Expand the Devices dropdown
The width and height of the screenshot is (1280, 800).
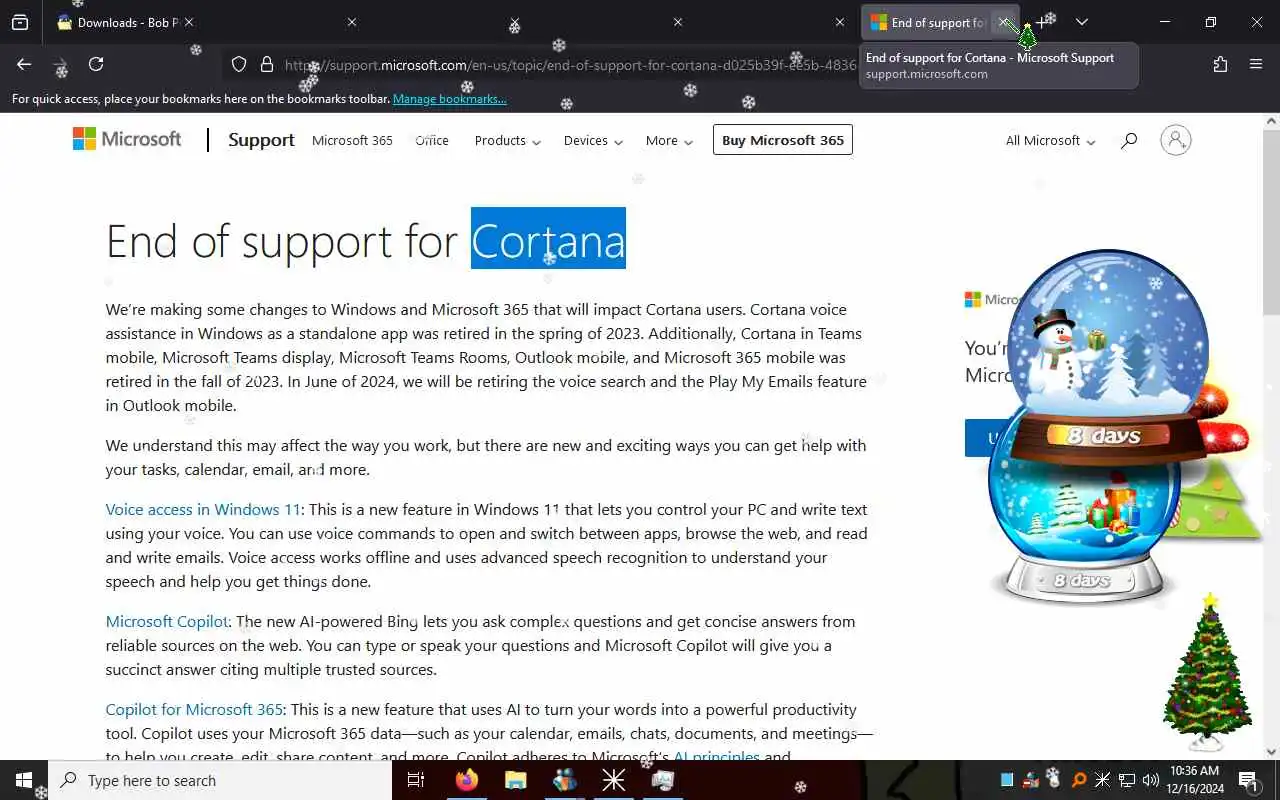click(593, 140)
